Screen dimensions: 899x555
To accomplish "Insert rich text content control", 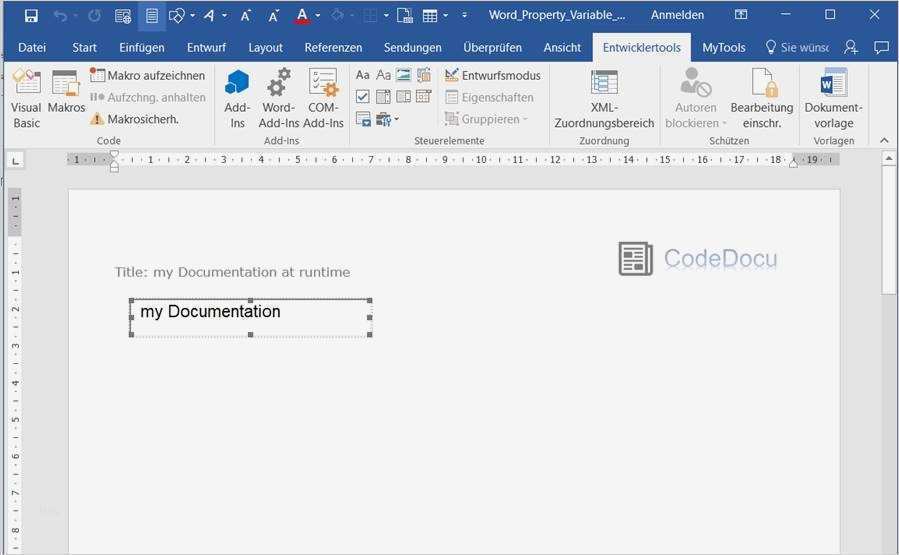I will tap(362, 75).
